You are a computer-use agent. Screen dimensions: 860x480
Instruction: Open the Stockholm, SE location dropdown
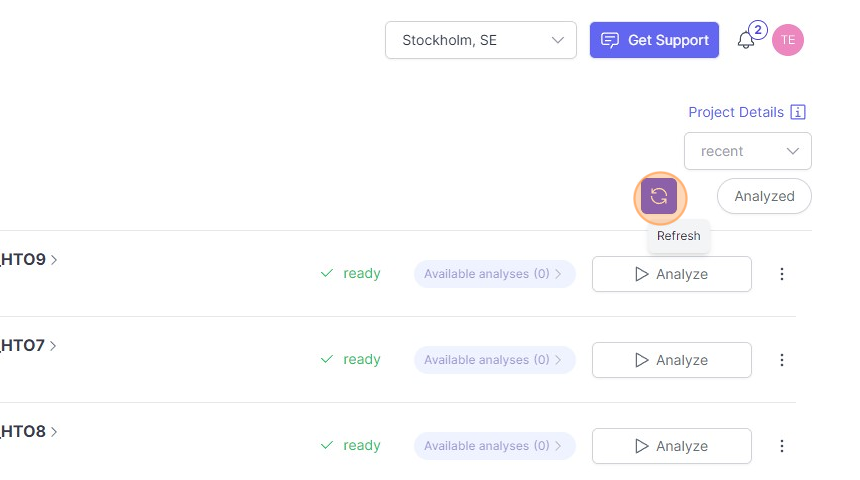tap(481, 40)
